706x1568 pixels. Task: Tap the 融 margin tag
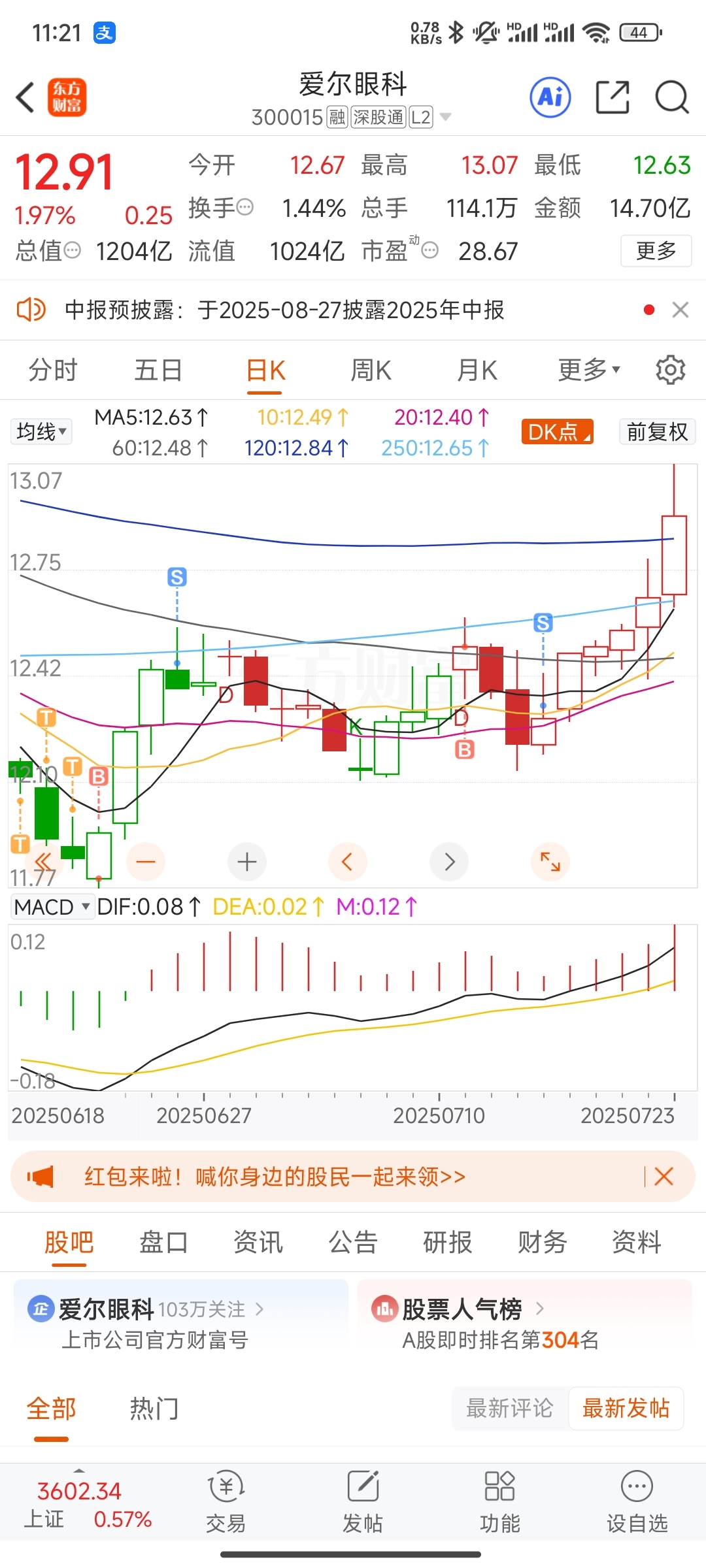tap(337, 117)
